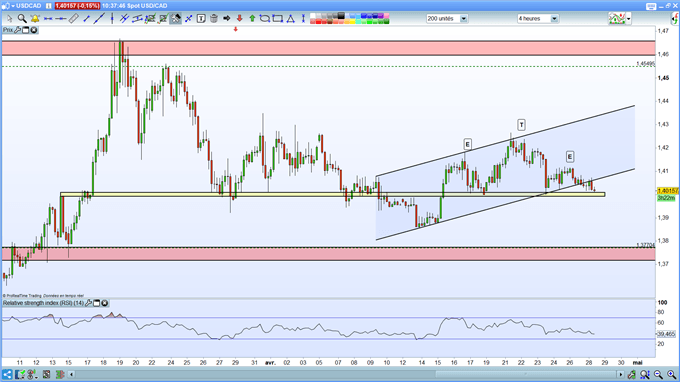The image size is (680, 382).
Task: Select the vertical line tool
Action: pos(112,18)
